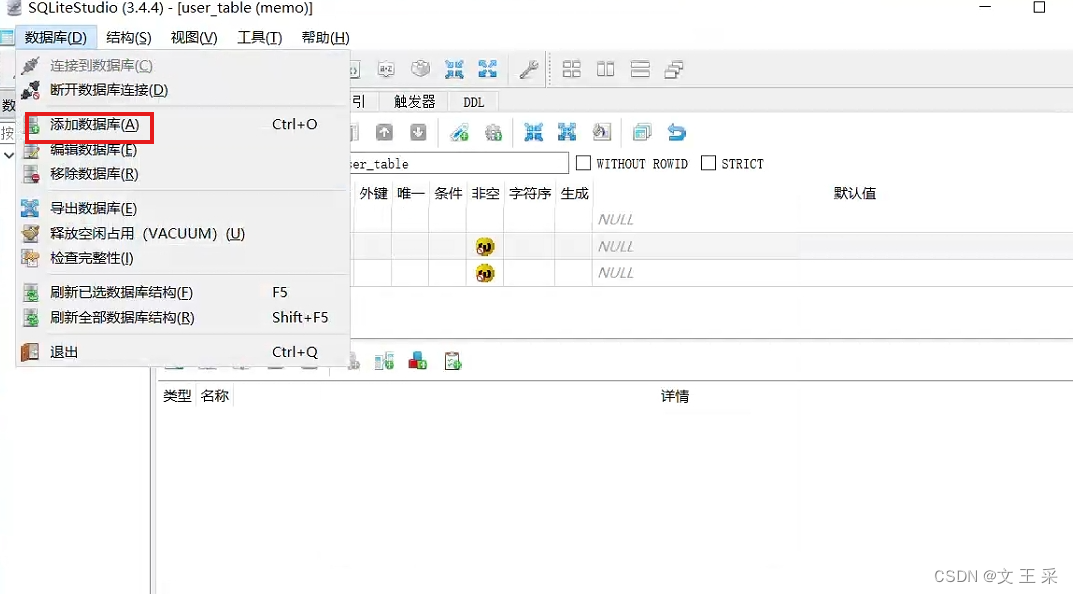
Task: Open the 帮助(H) menu
Action: (x=325, y=38)
